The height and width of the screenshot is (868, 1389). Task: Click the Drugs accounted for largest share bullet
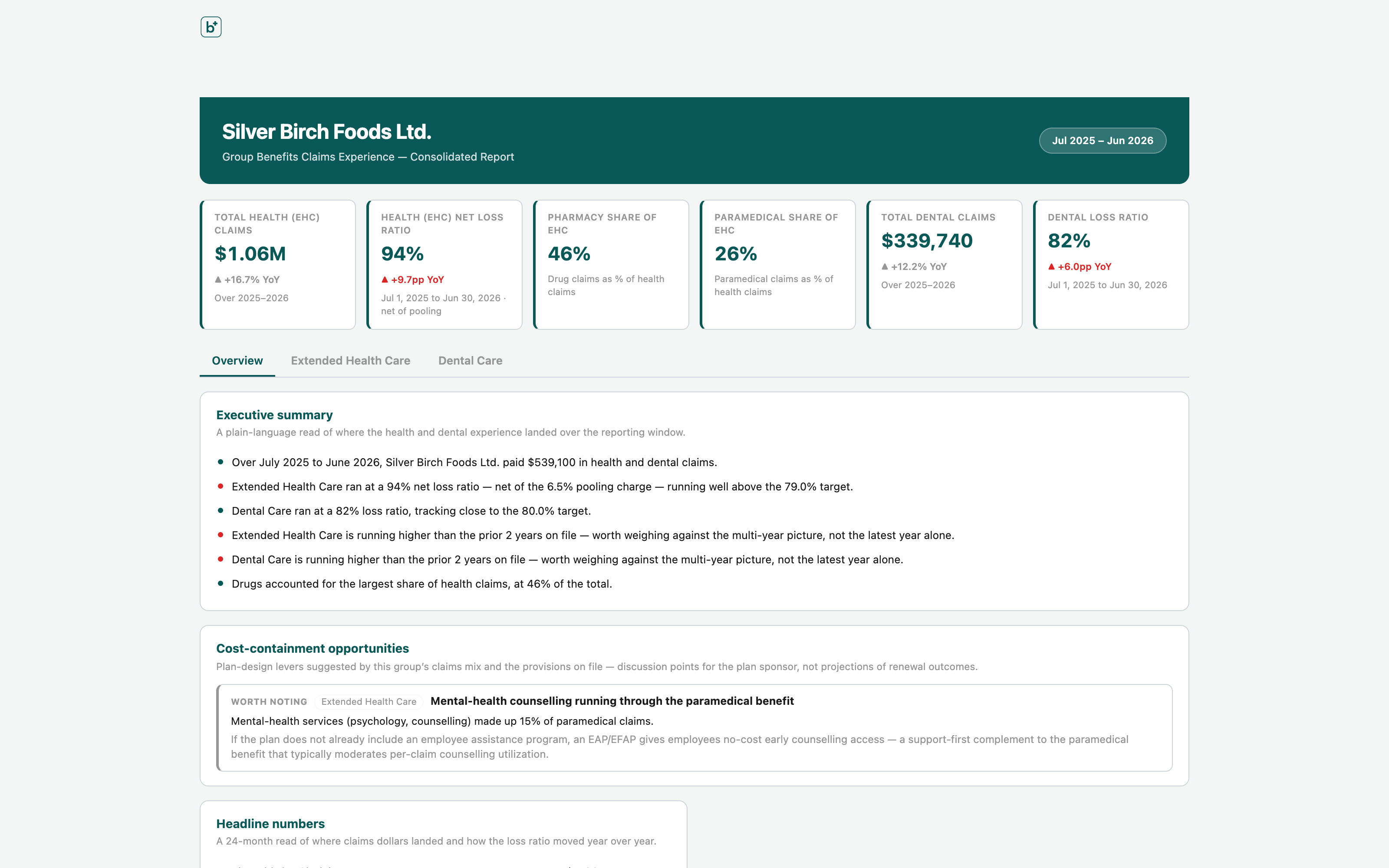421,584
